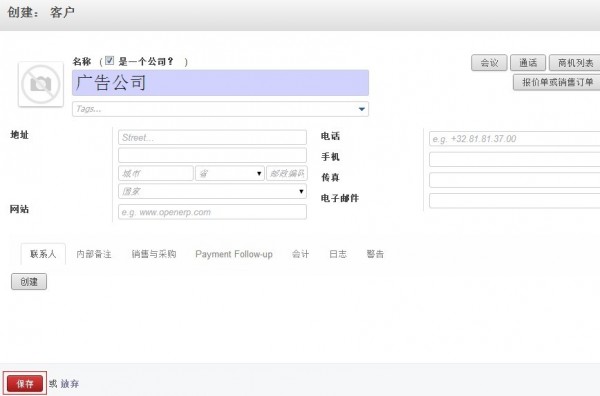Click the second street address line field
Viewport: 600px width, 396px height.
212,155
